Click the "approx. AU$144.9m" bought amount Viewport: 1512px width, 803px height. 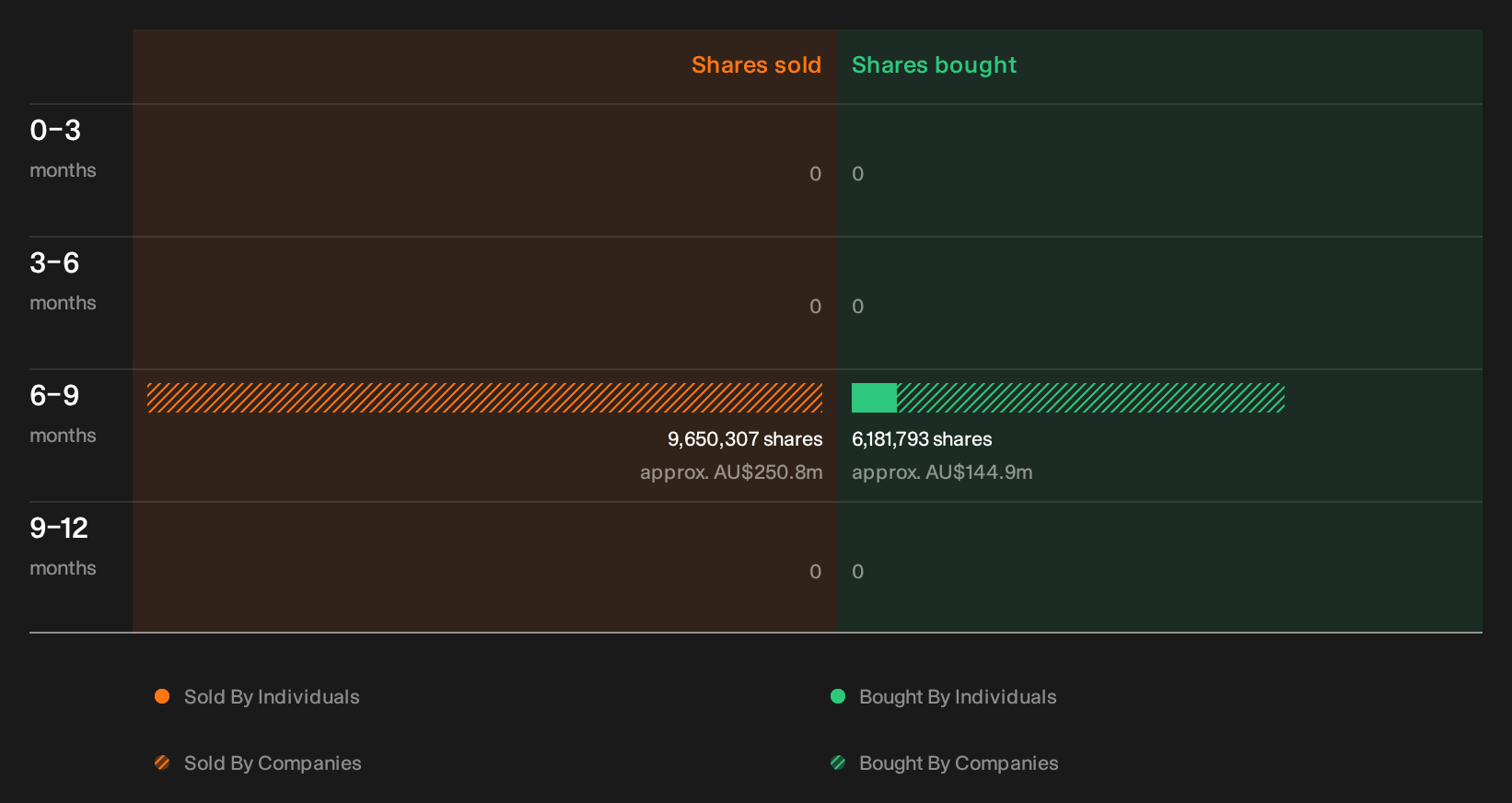pos(942,472)
